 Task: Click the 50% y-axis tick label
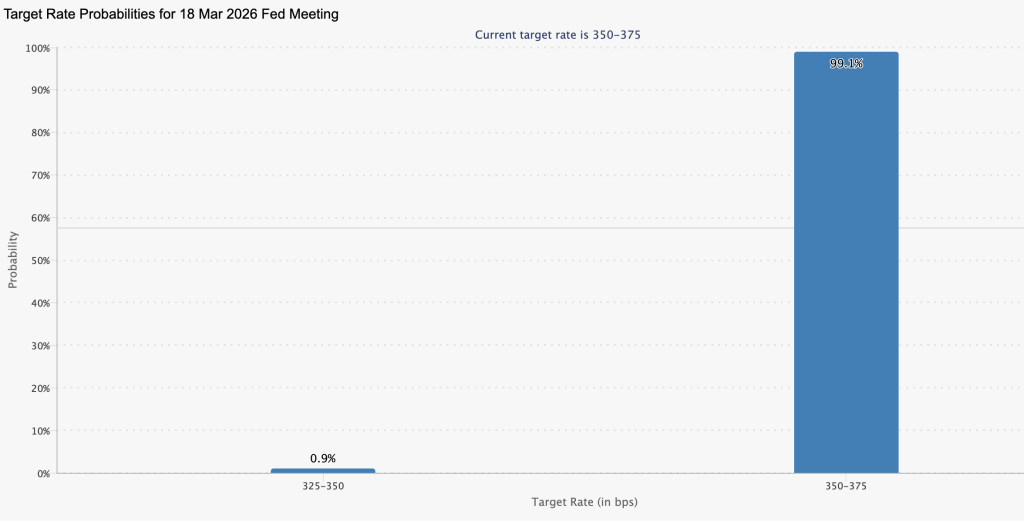click(x=40, y=261)
